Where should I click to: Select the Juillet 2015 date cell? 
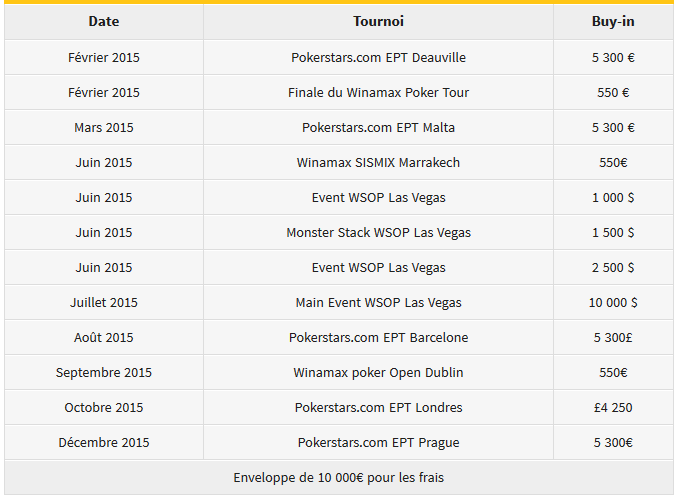pos(104,303)
